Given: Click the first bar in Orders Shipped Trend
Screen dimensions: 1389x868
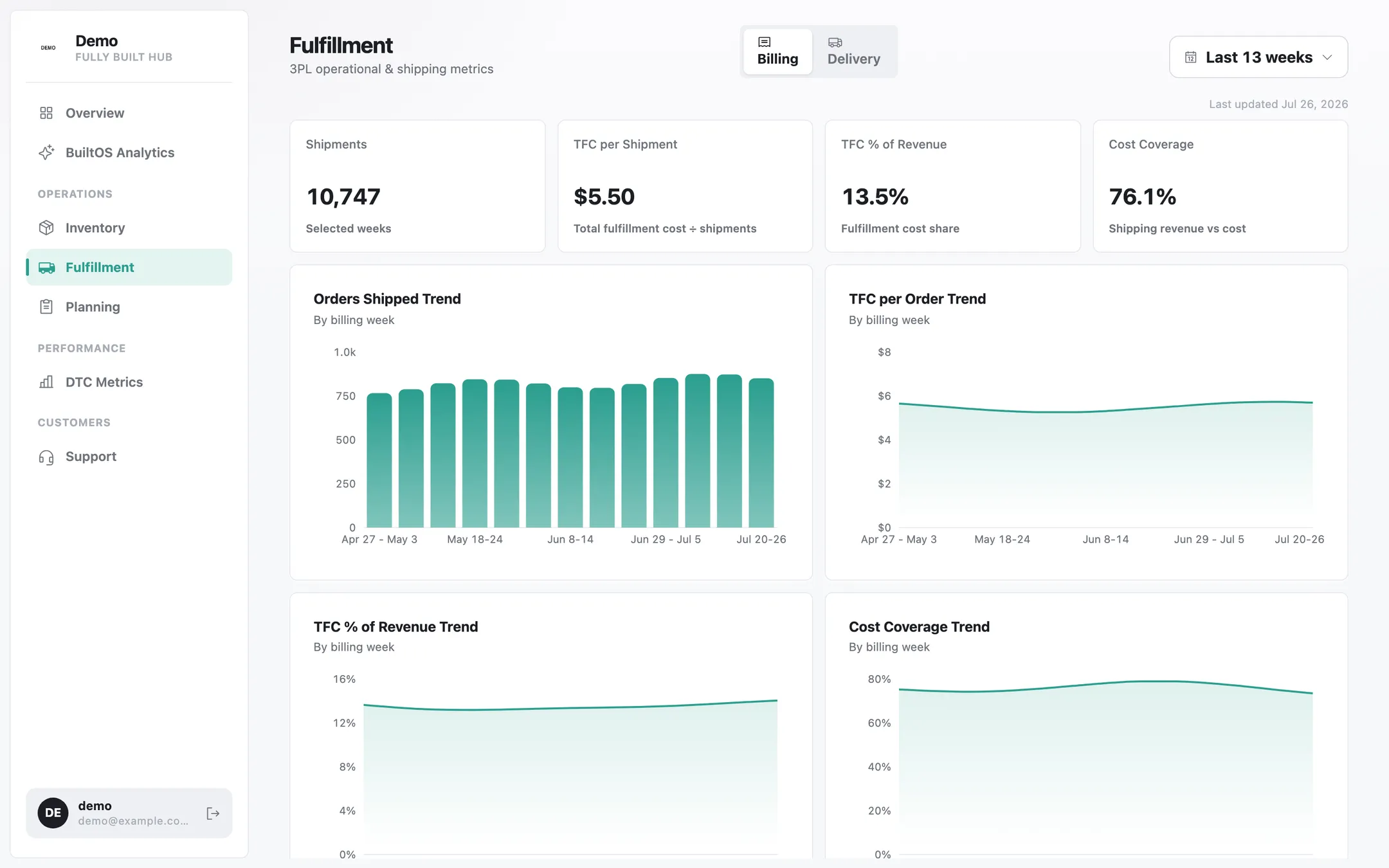Looking at the screenshot, I should tap(379, 460).
